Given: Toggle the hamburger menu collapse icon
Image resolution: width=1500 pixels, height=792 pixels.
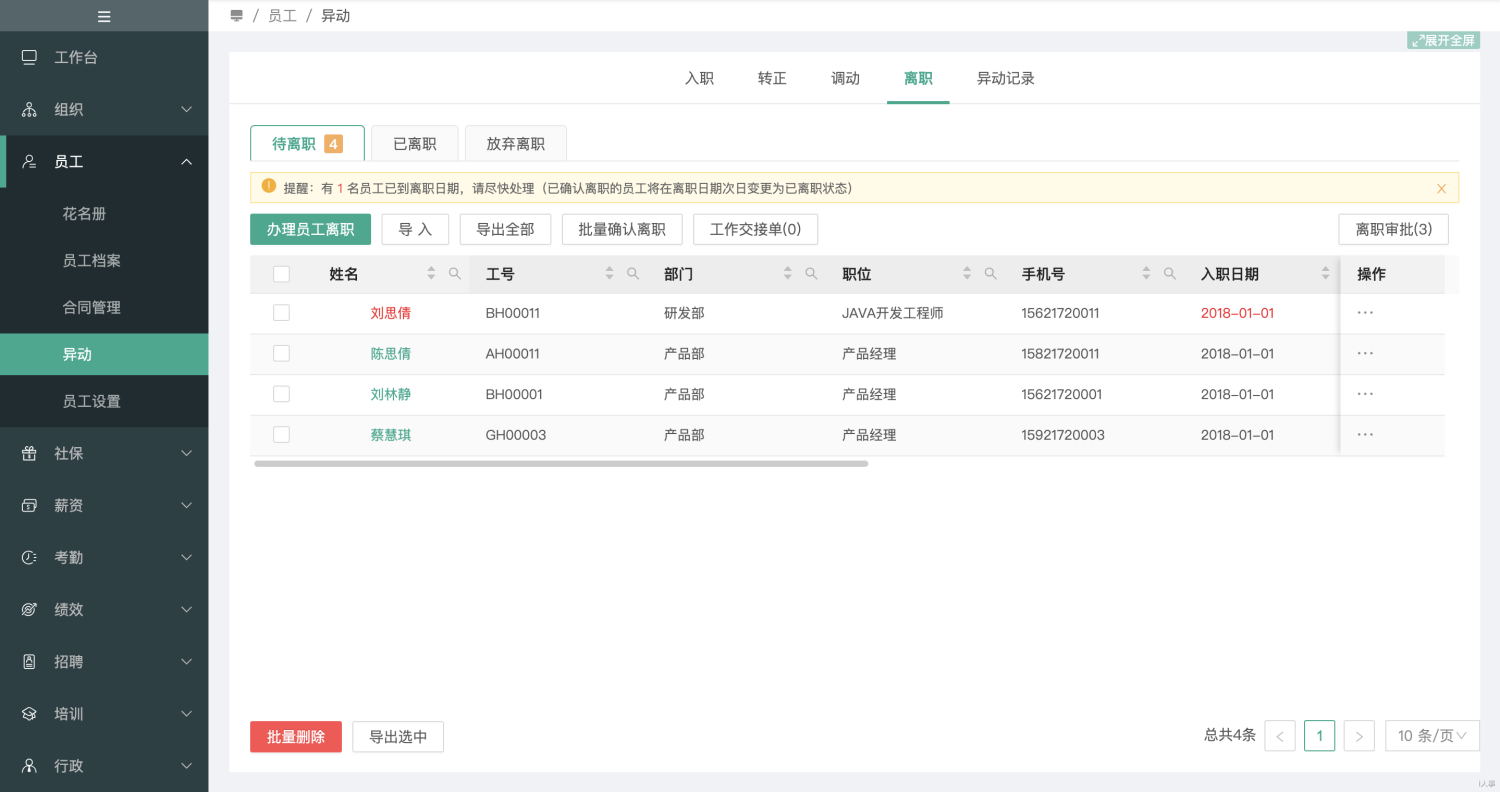Looking at the screenshot, I should pos(104,16).
